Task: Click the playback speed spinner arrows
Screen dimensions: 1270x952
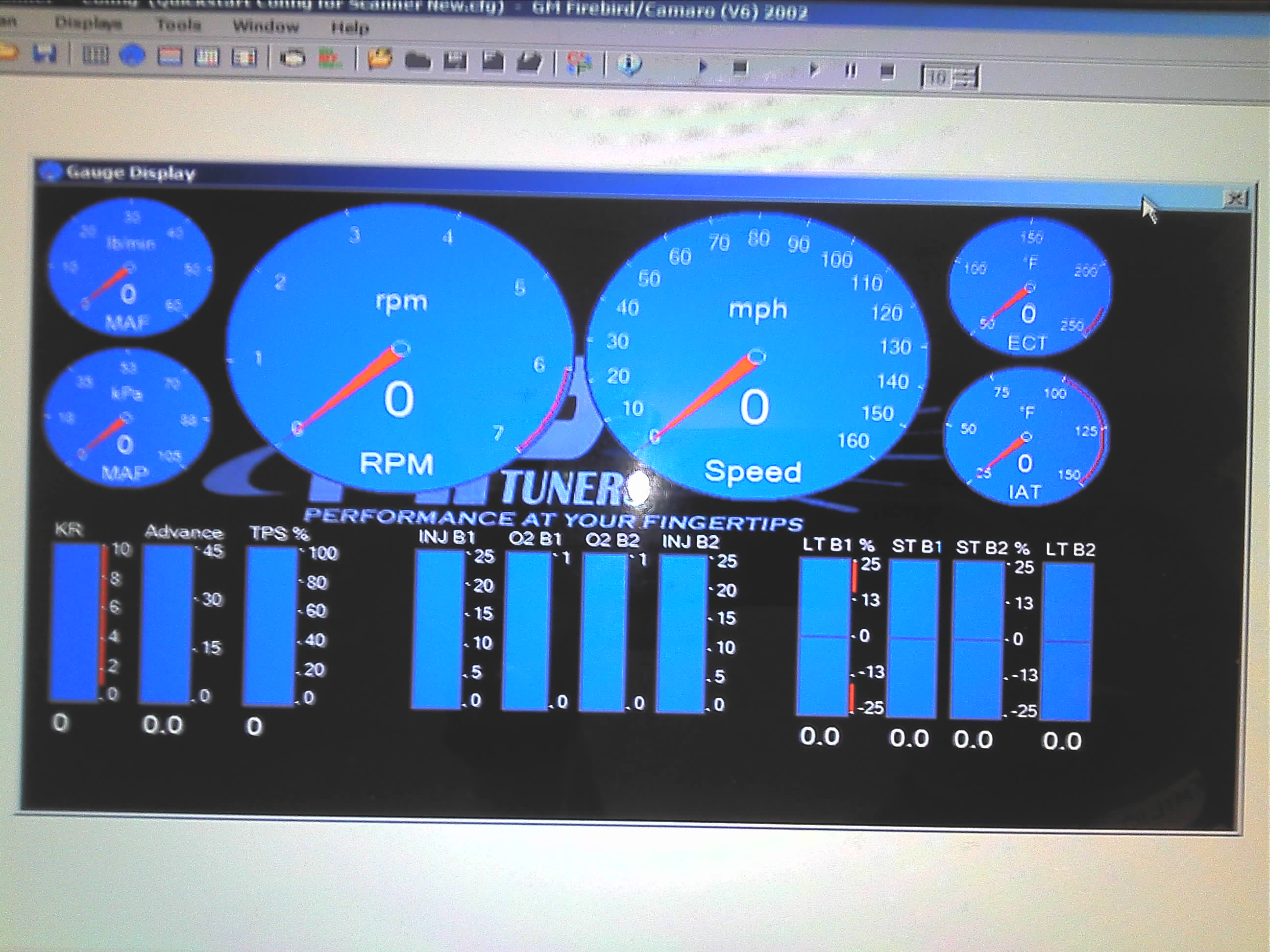Action: (966, 77)
